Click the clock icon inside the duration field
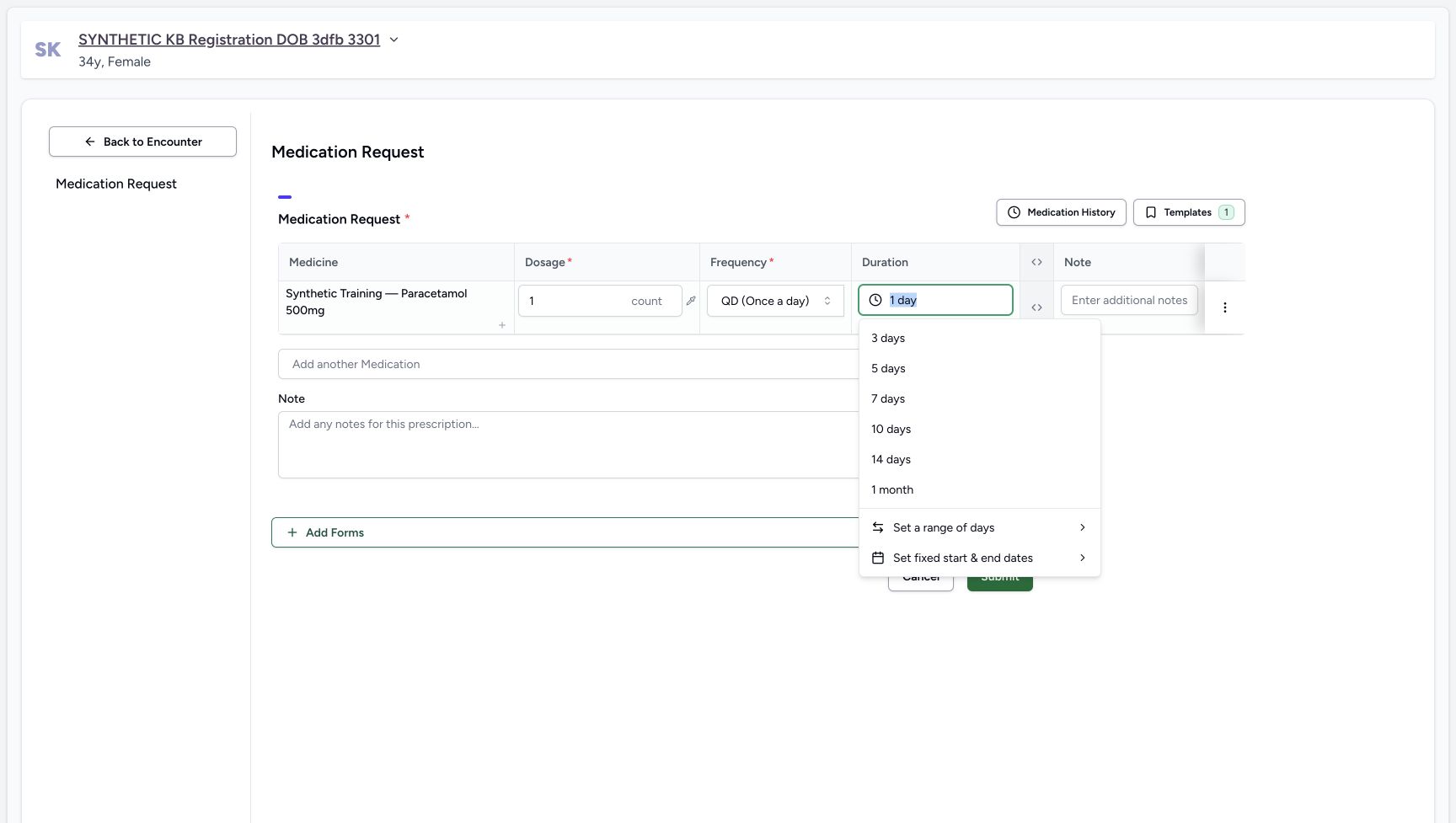The height and width of the screenshot is (823, 1456). (x=875, y=300)
